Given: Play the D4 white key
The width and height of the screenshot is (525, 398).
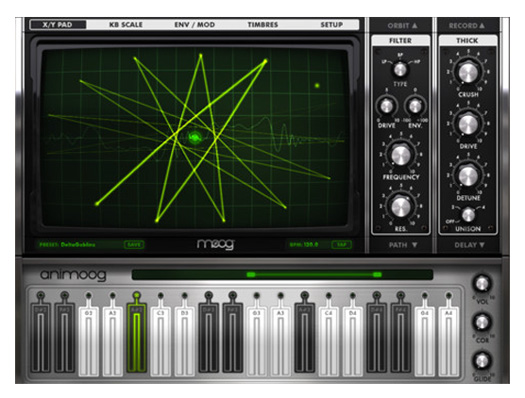Looking at the screenshot, I should 353,341.
